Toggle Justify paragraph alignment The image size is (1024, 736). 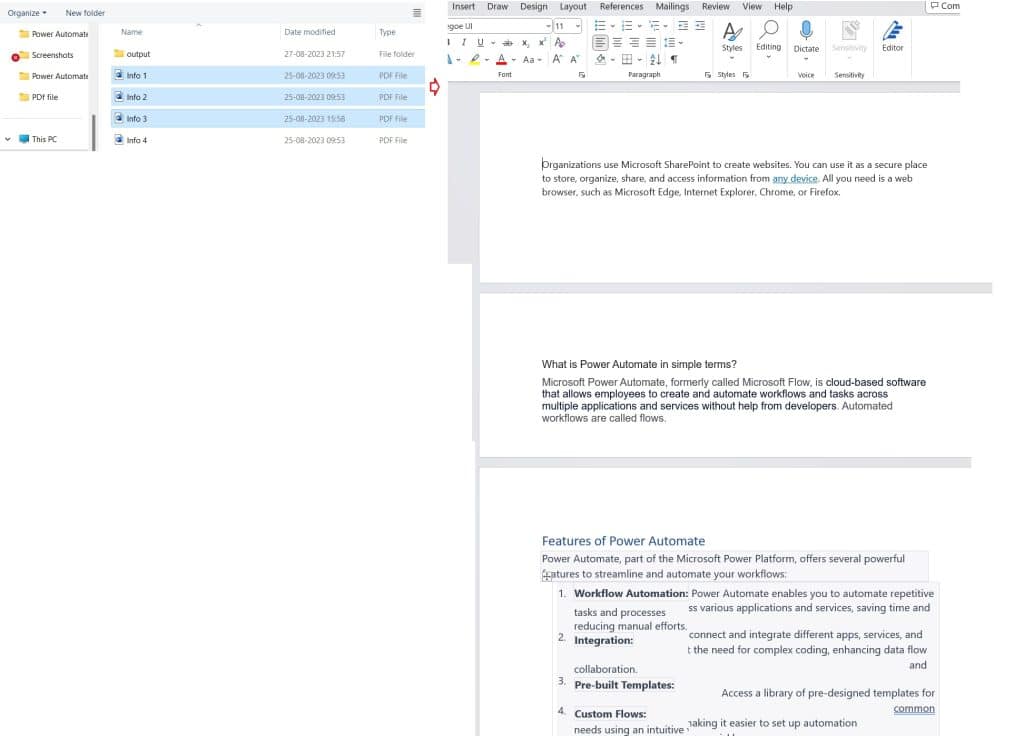(651, 42)
